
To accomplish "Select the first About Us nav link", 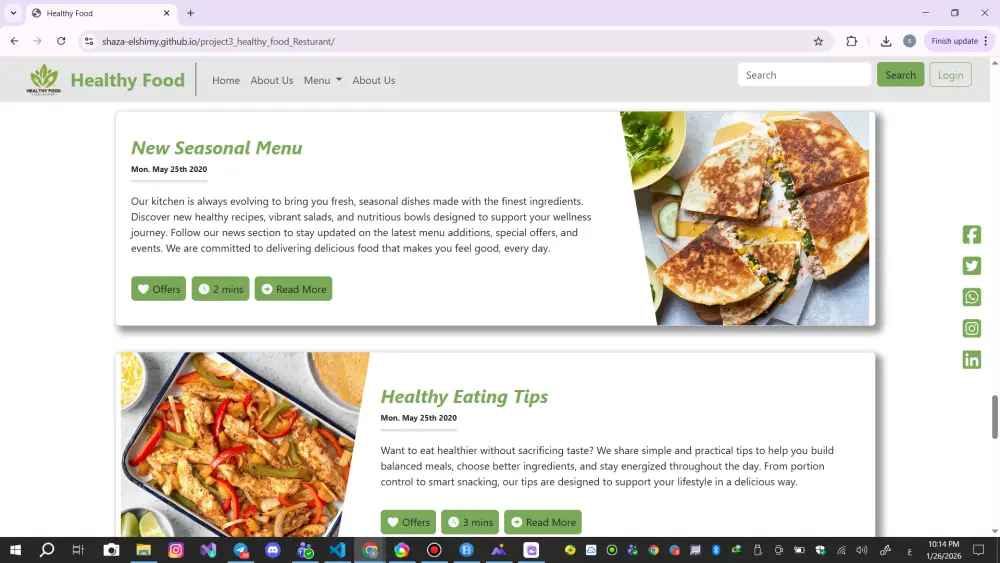I will click(272, 80).
